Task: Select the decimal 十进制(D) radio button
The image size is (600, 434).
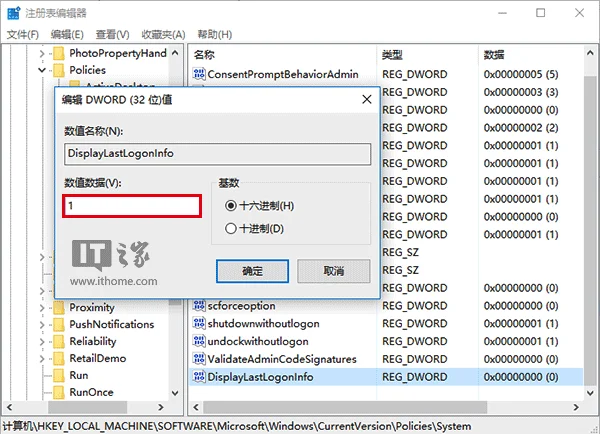Action: [230, 228]
